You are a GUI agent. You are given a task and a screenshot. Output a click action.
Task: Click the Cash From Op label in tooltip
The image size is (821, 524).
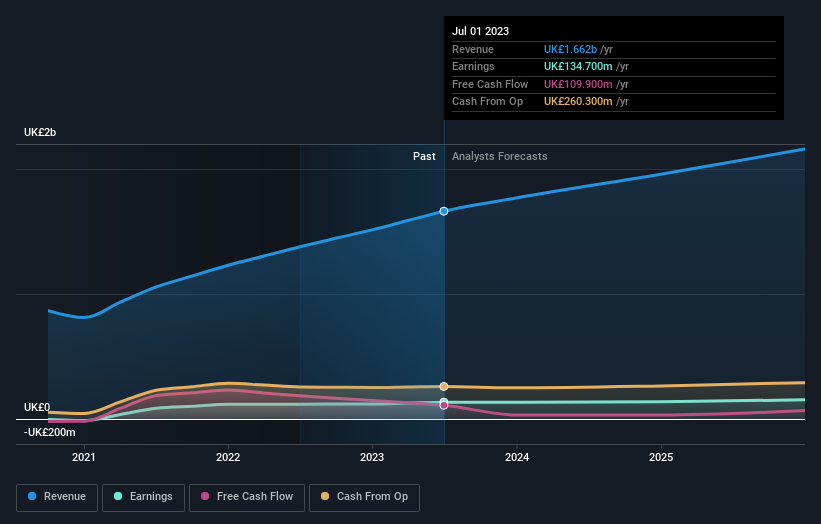[487, 102]
